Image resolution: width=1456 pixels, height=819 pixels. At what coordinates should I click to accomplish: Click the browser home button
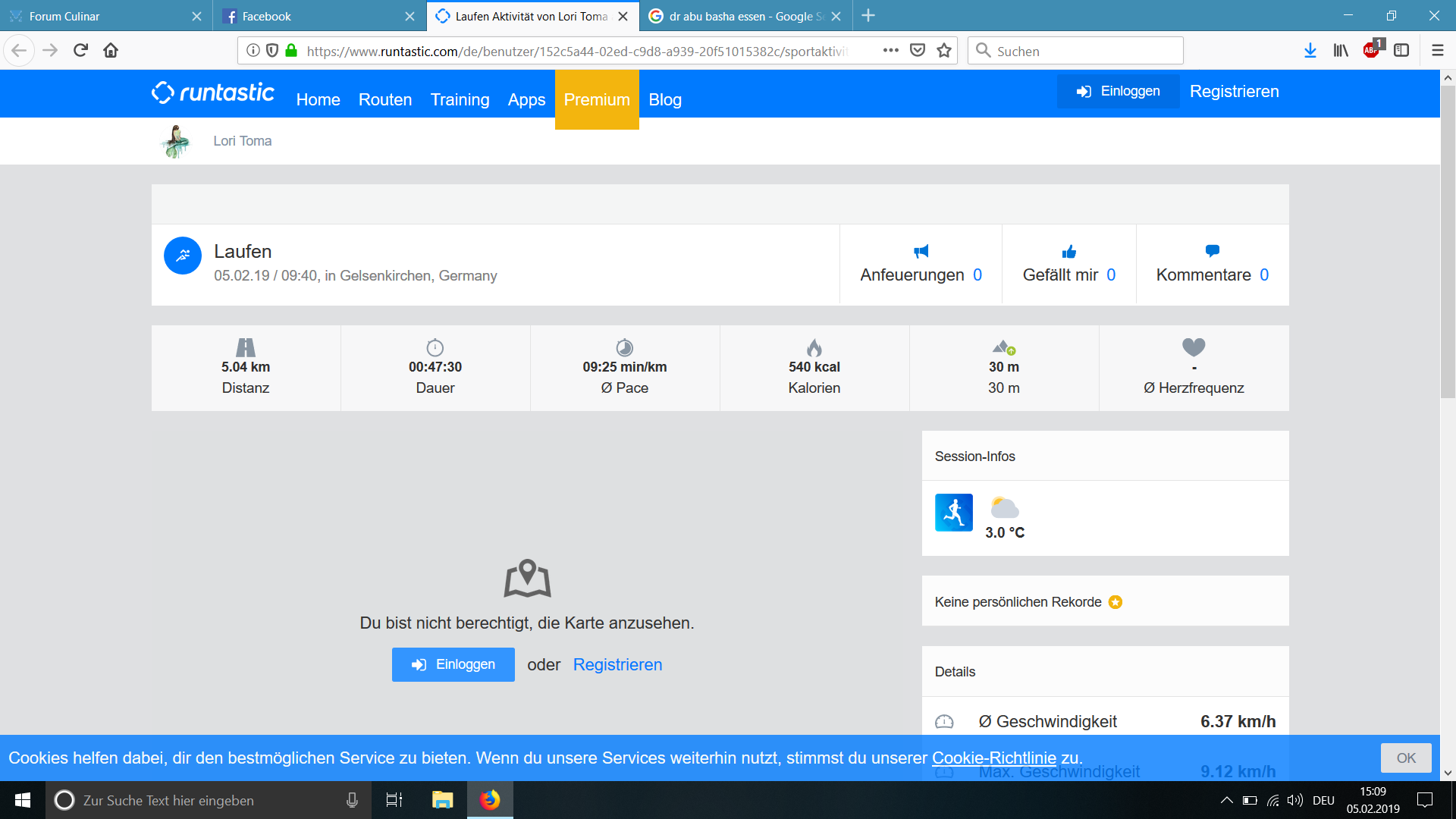111,51
